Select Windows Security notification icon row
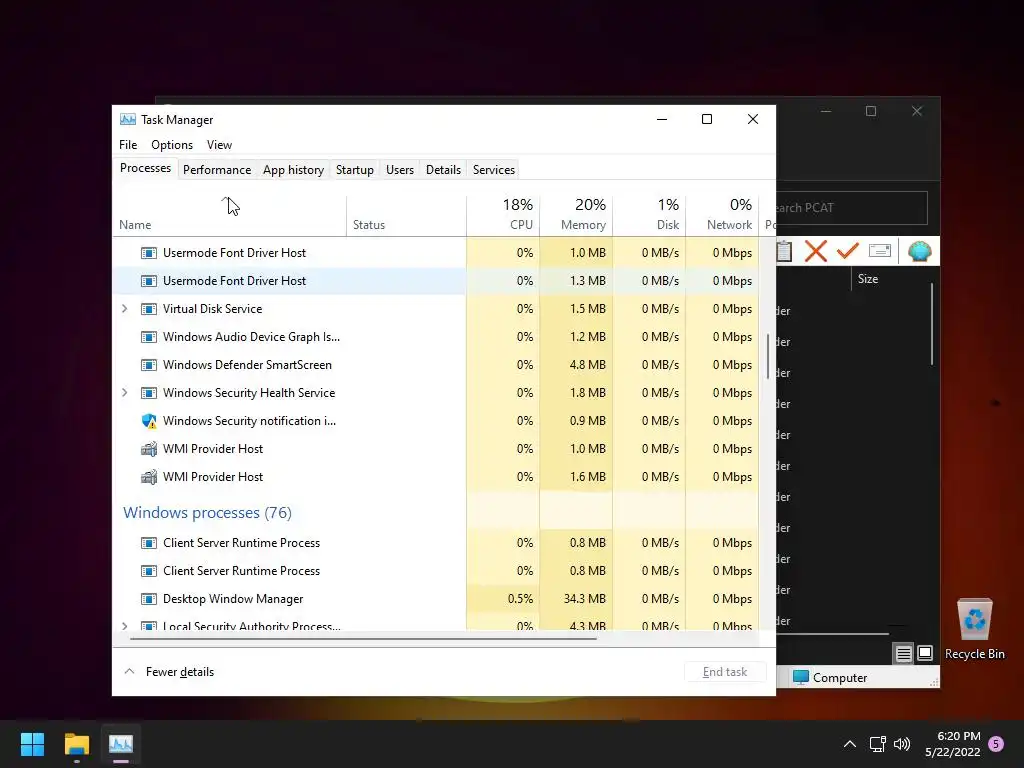 436,421
